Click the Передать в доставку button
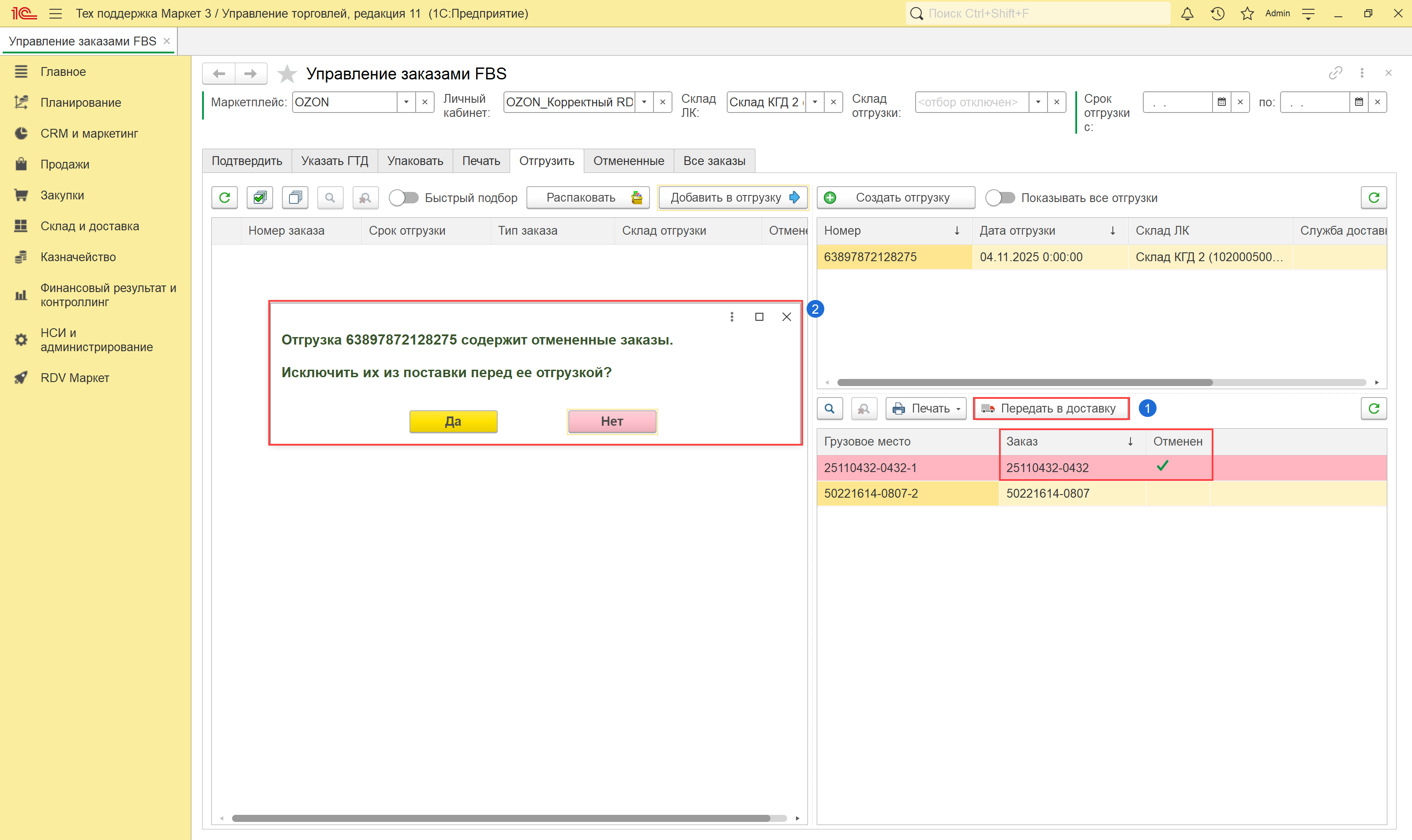The width and height of the screenshot is (1412, 840). (1051, 409)
